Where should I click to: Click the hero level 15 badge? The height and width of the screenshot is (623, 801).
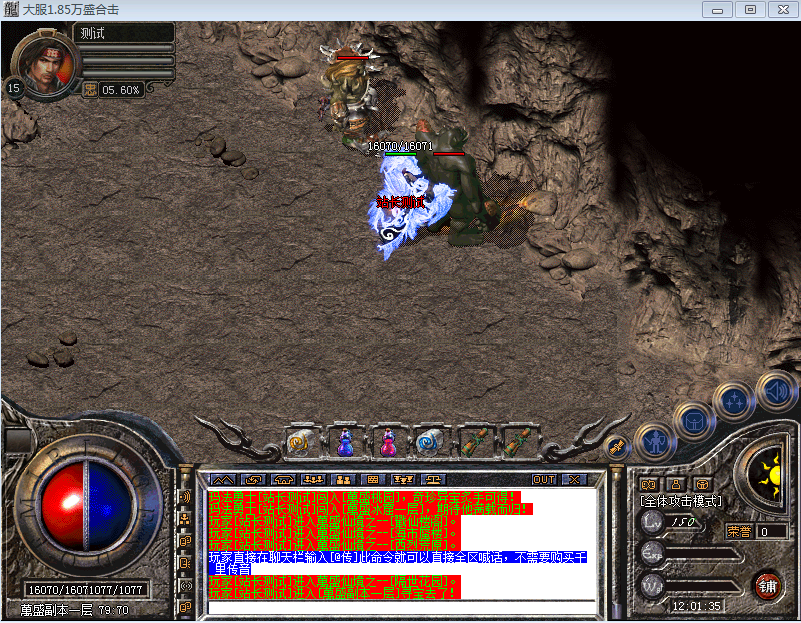[x=13, y=88]
